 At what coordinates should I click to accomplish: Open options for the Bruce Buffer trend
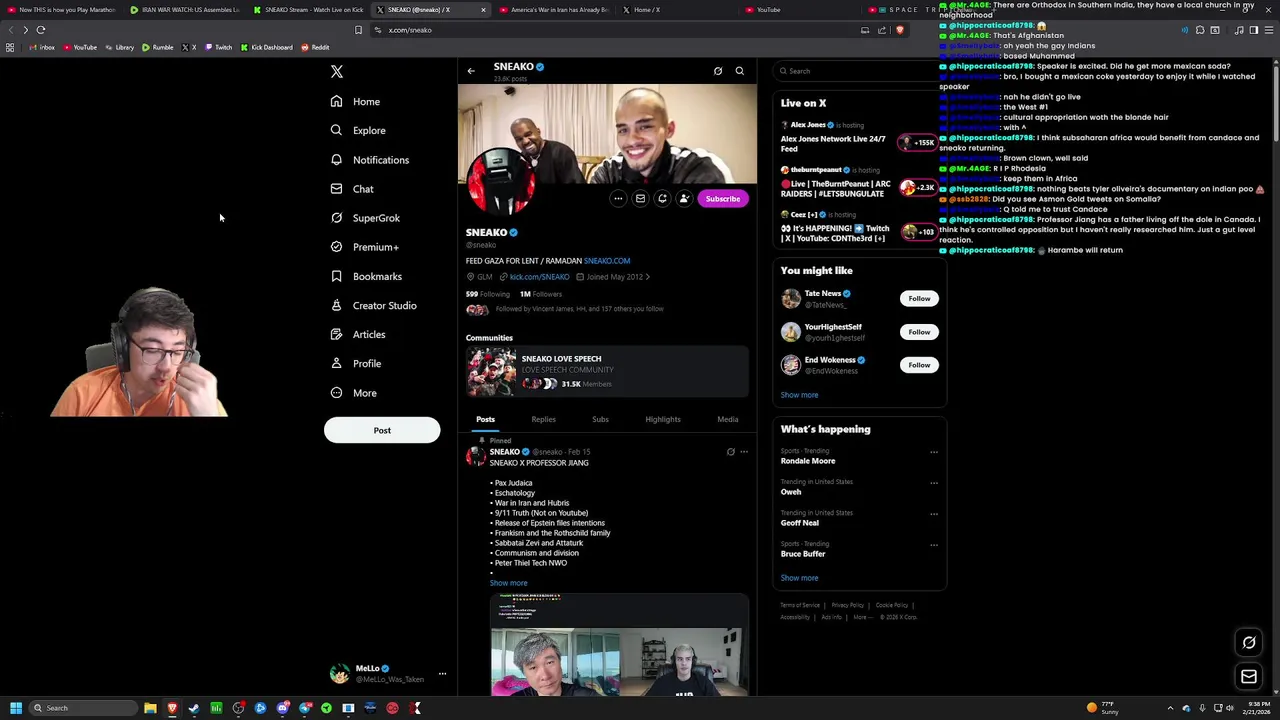934,545
